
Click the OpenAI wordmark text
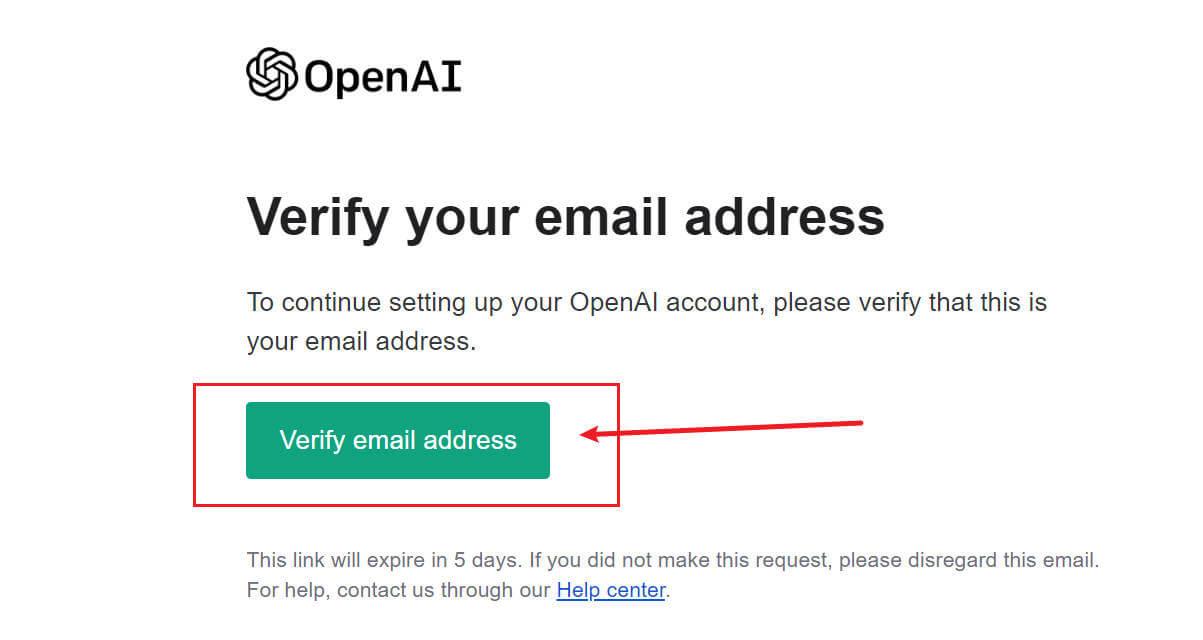pyautogui.click(x=382, y=77)
